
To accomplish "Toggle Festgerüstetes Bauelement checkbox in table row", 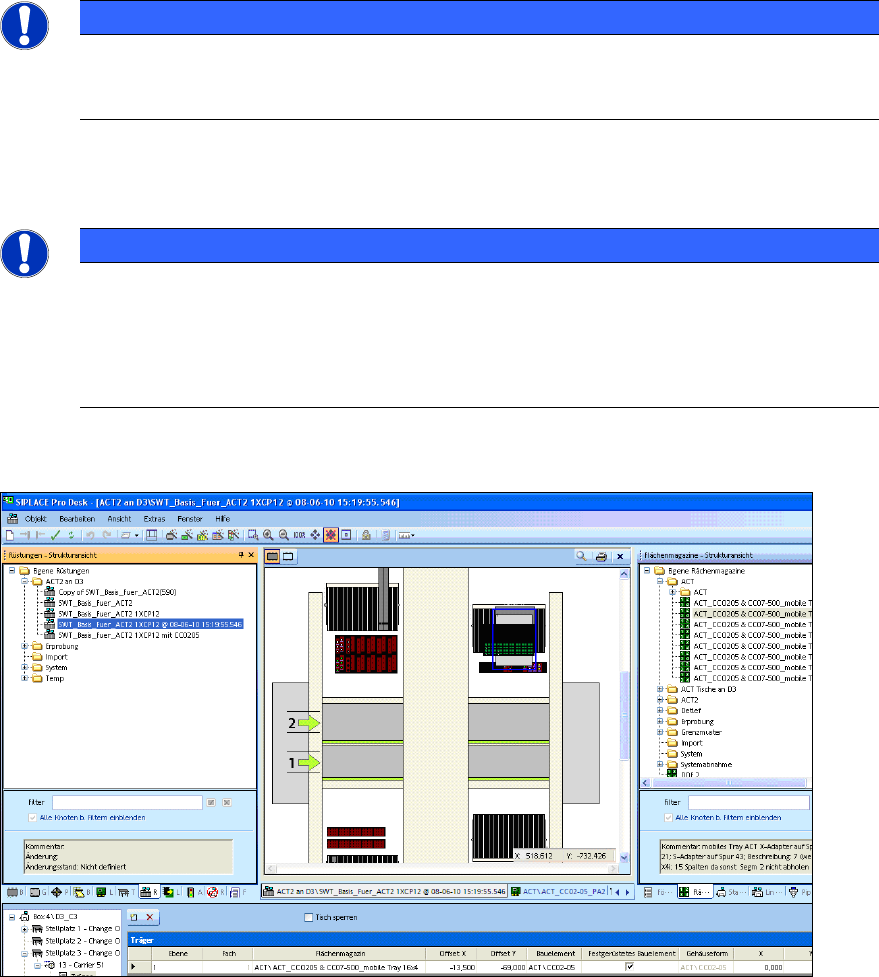I will pyautogui.click(x=630, y=966).
